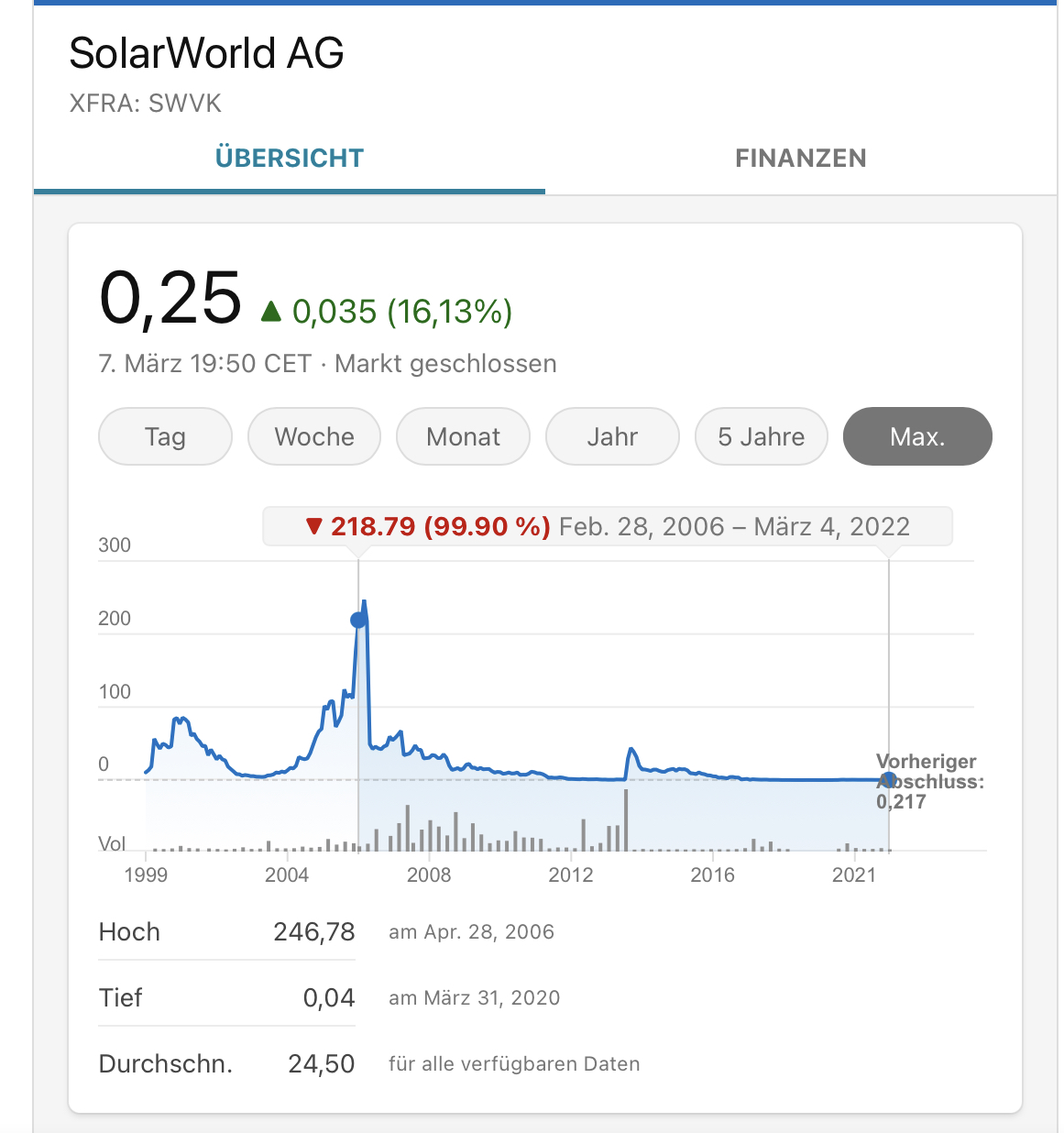This screenshot has width=1064, height=1133.
Task: Select the Woche time range
Action: [314, 436]
